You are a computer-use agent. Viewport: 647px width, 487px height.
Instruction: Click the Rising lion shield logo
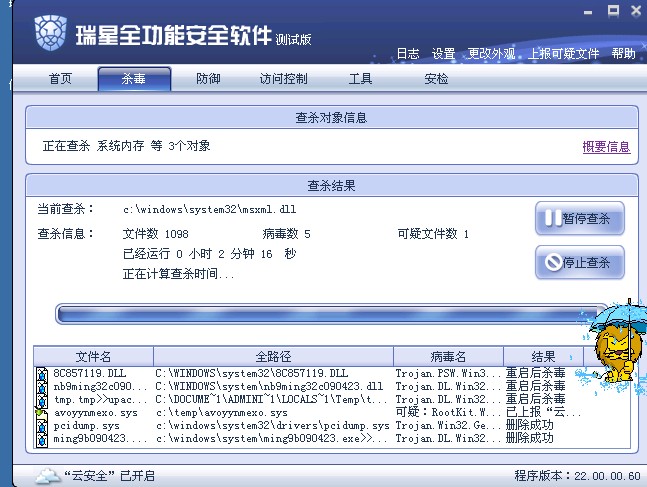[50, 33]
